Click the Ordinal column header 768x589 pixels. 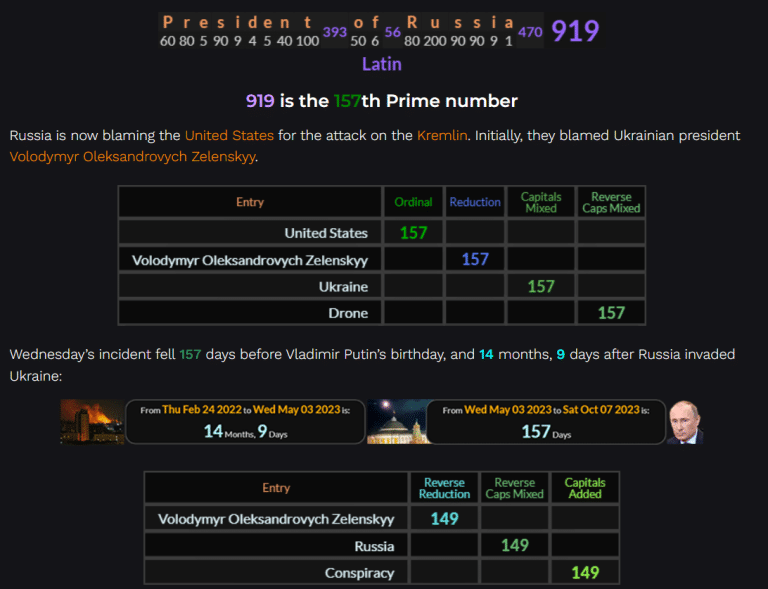tap(413, 202)
